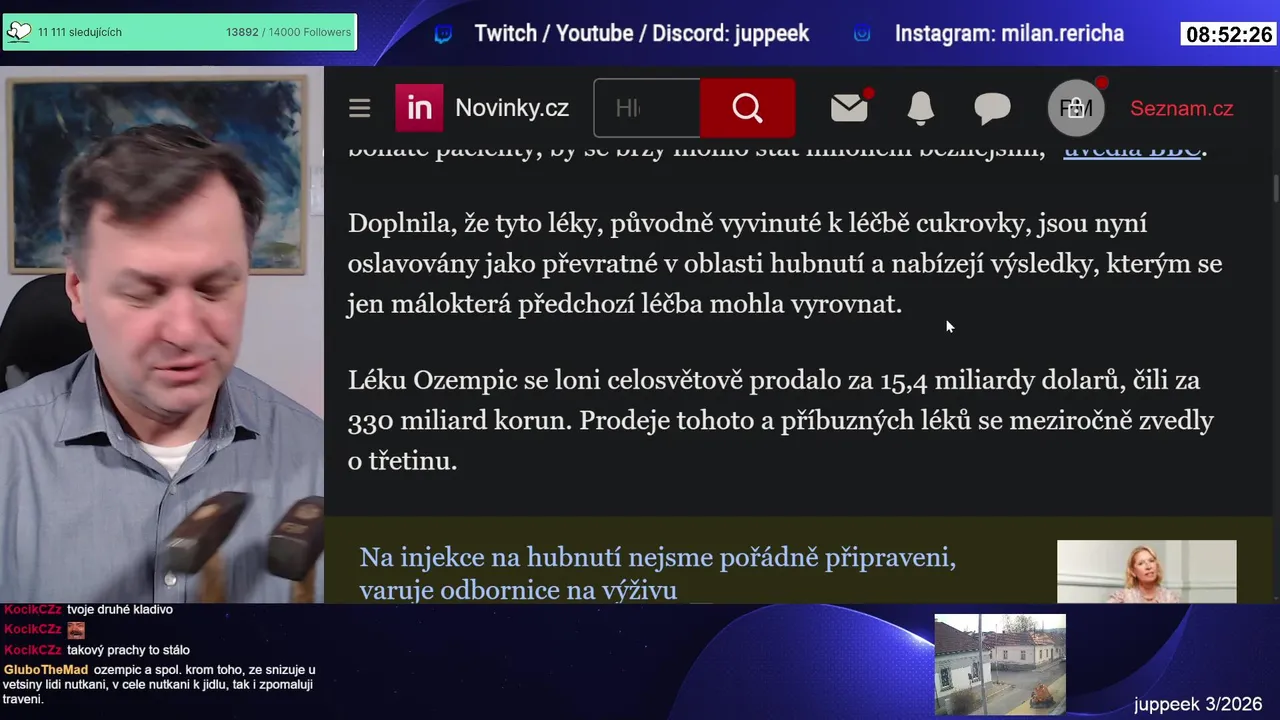Open the Novinky.cz hamburger menu
Screen dimensions: 1280x720
click(x=360, y=108)
